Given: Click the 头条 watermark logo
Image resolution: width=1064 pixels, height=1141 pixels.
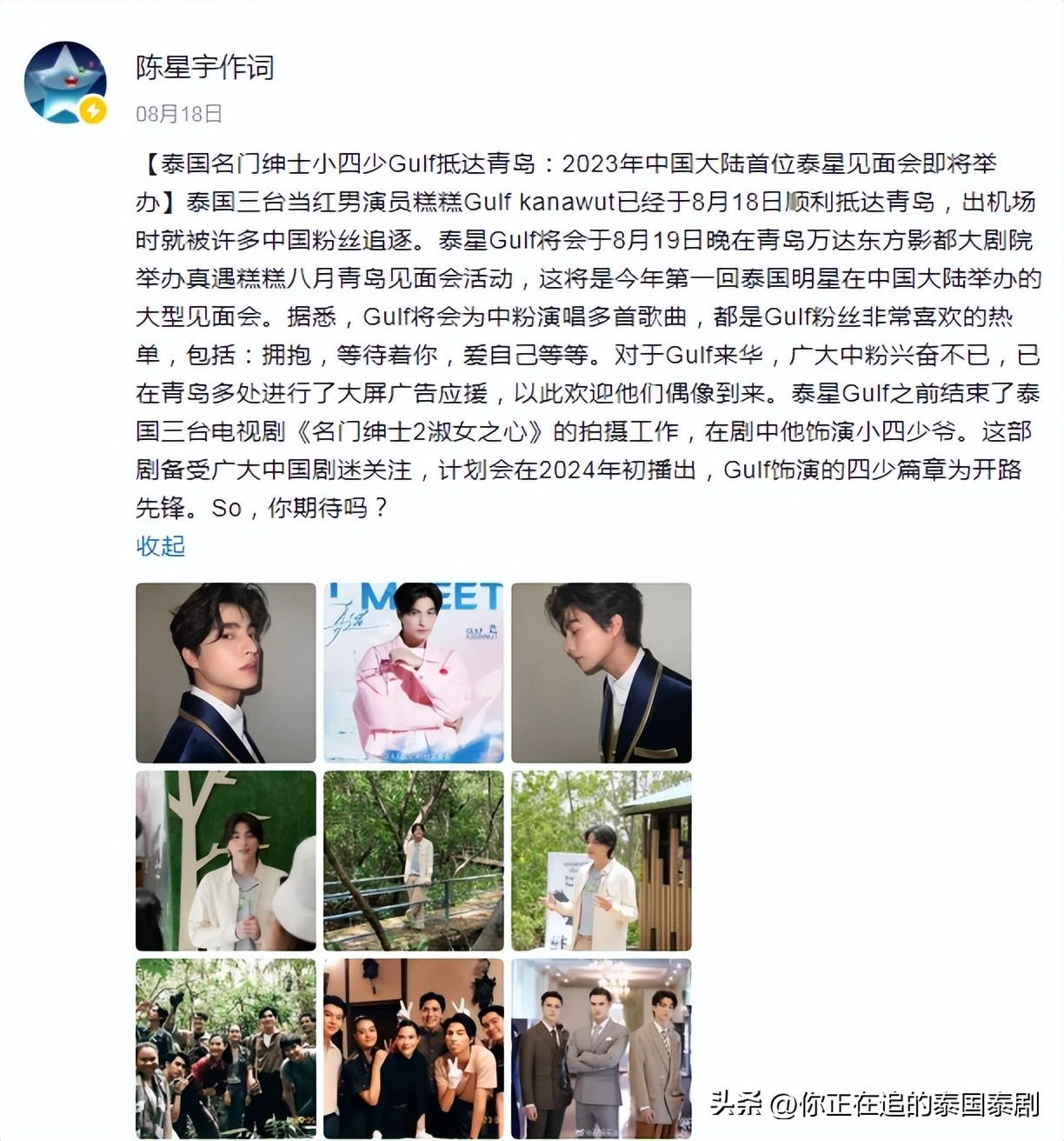Looking at the screenshot, I should point(736,1104).
